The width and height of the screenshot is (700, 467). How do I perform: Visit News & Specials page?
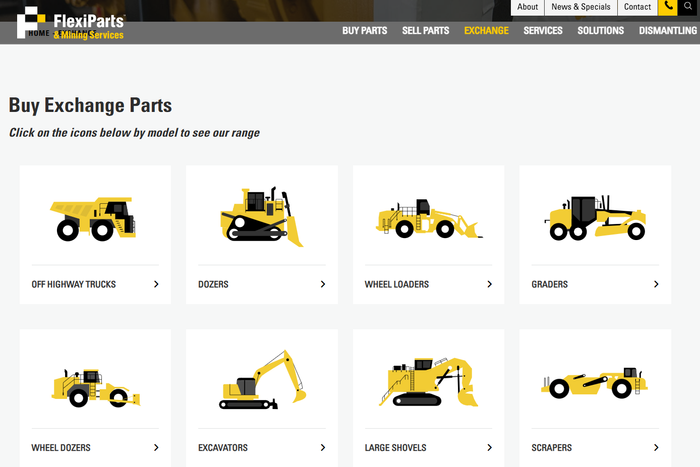click(580, 7)
